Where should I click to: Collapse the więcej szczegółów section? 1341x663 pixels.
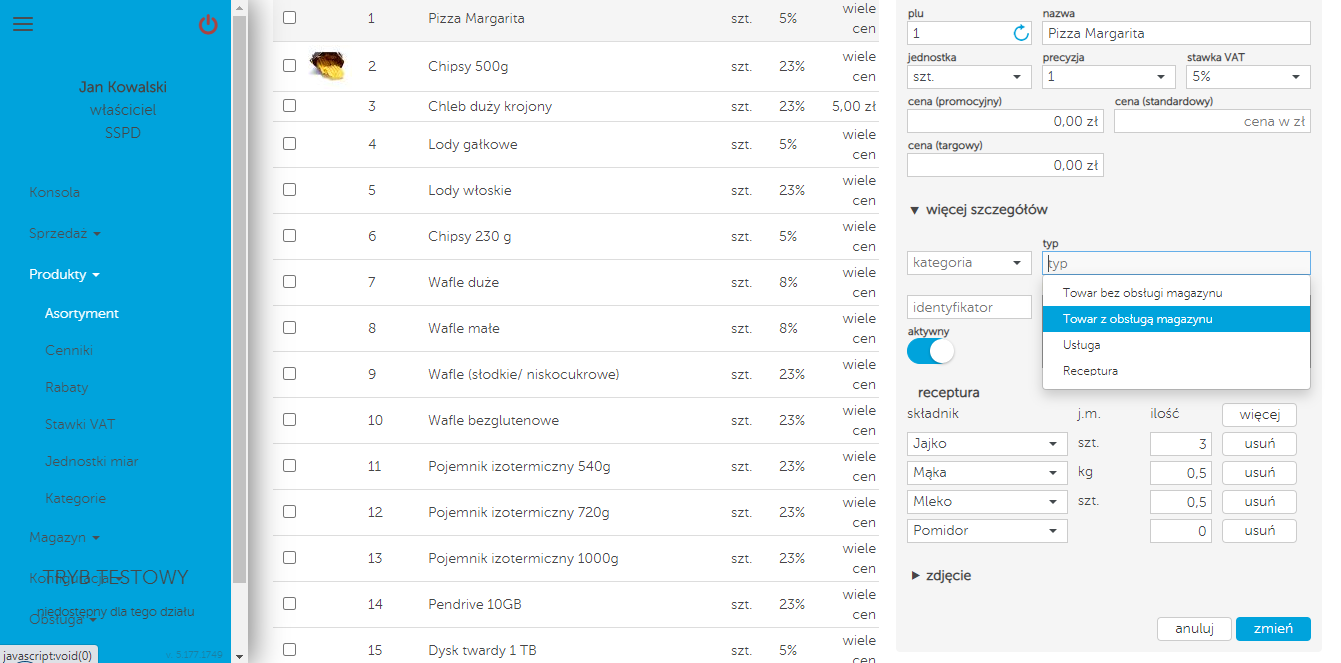click(979, 210)
